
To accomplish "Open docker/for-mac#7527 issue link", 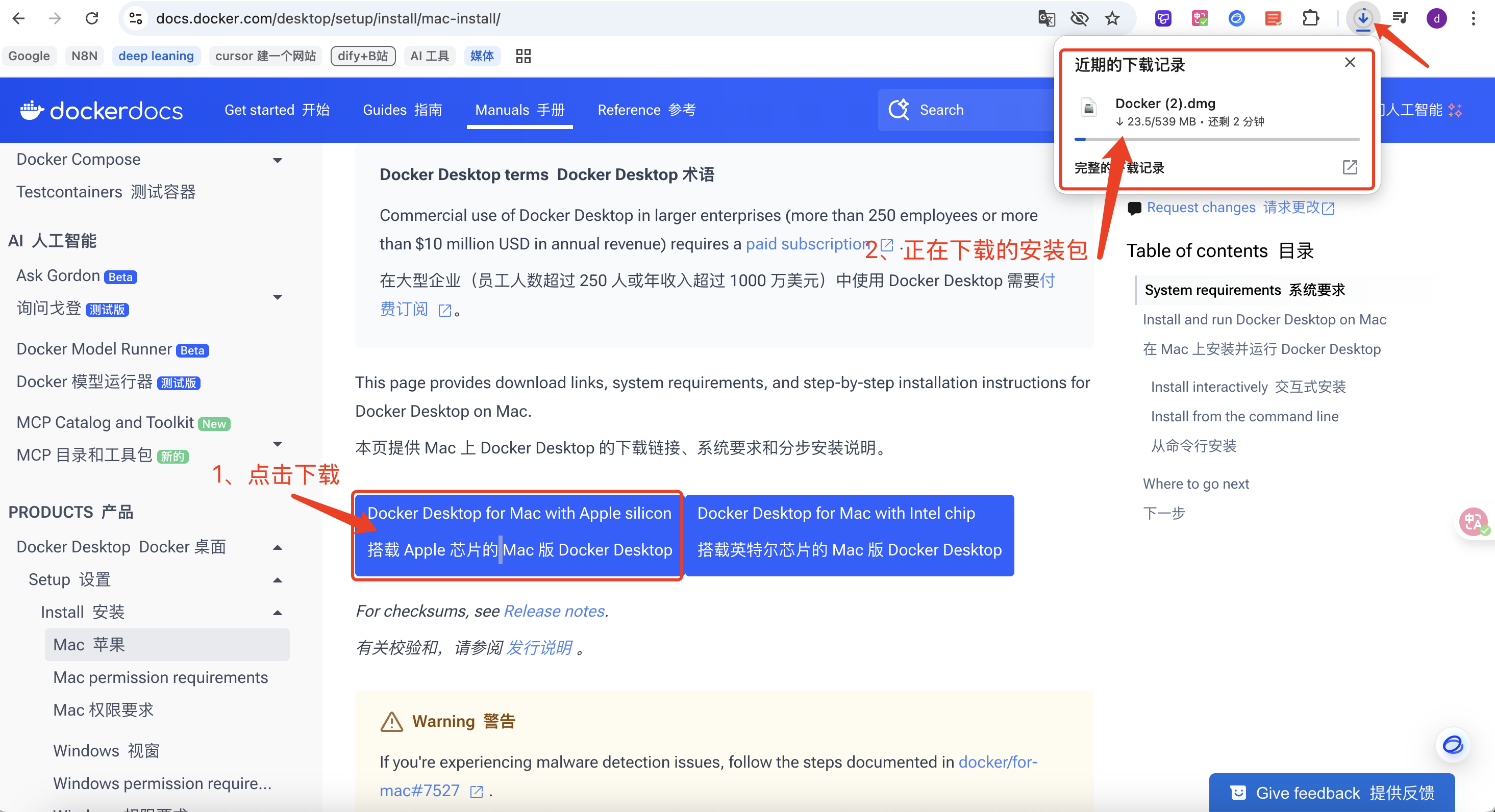I will (x=708, y=776).
